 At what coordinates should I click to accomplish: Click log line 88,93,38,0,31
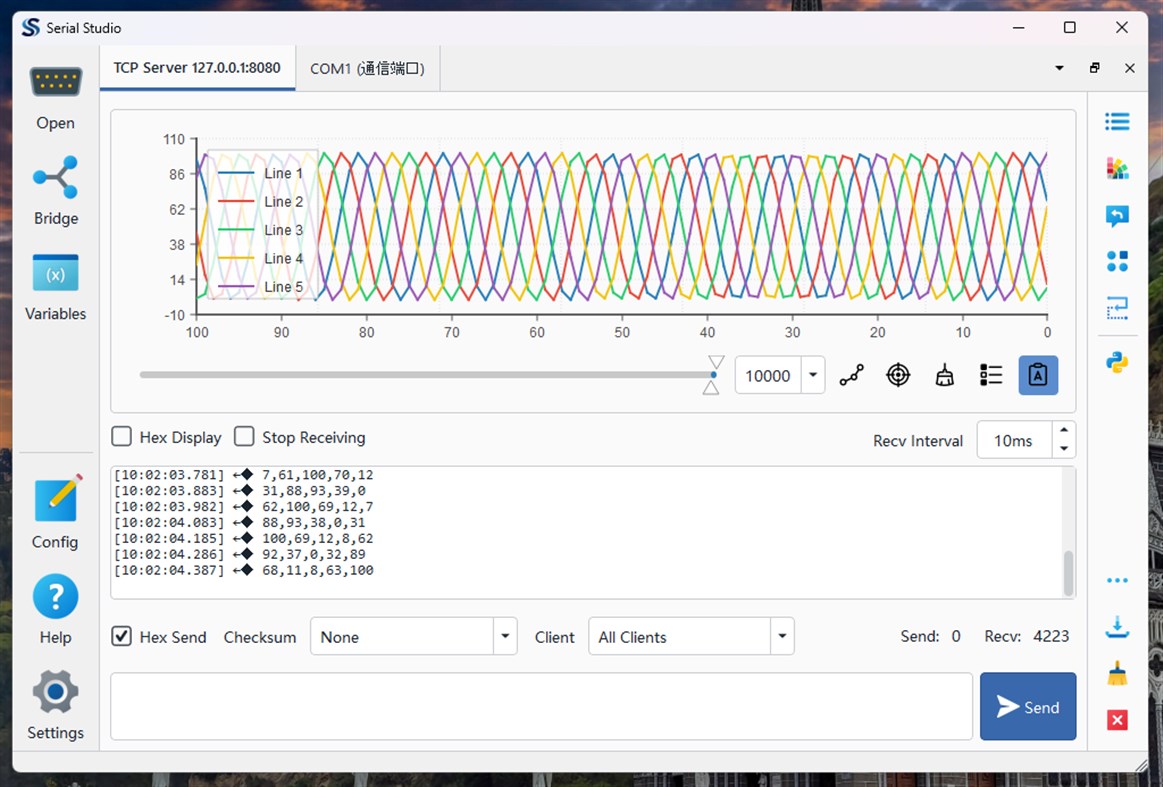[240, 523]
